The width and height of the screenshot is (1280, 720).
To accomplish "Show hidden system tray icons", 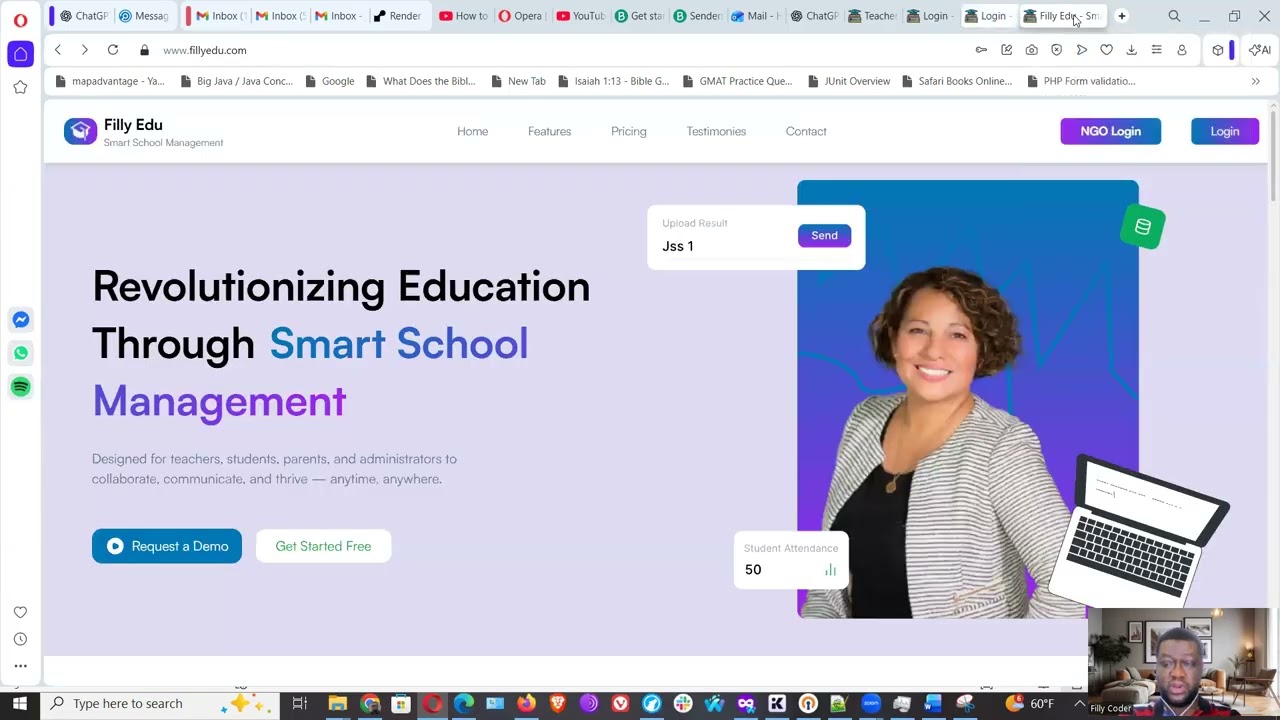I will click(x=1079, y=704).
